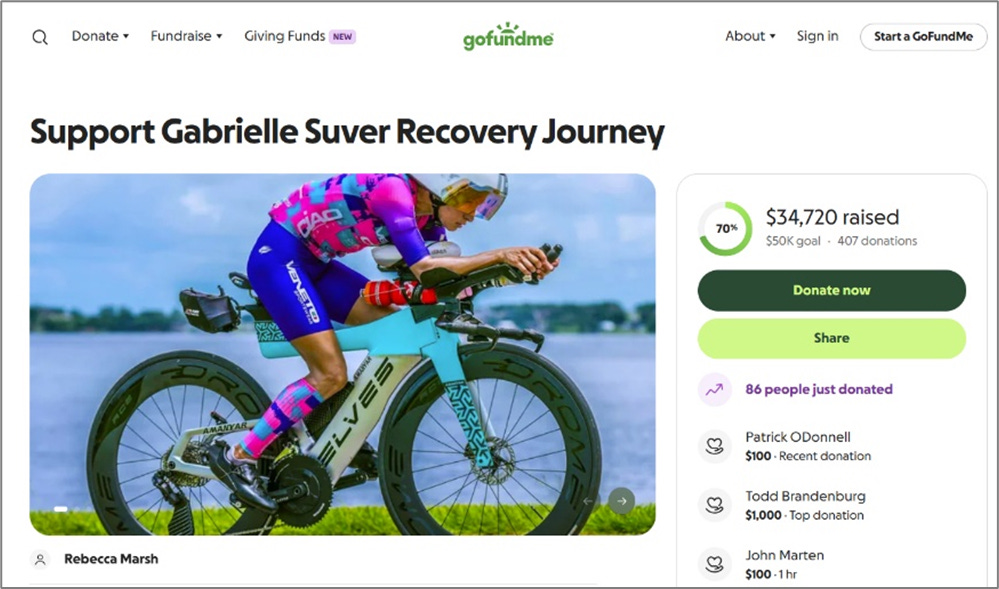Click the light green Share button

point(831,338)
